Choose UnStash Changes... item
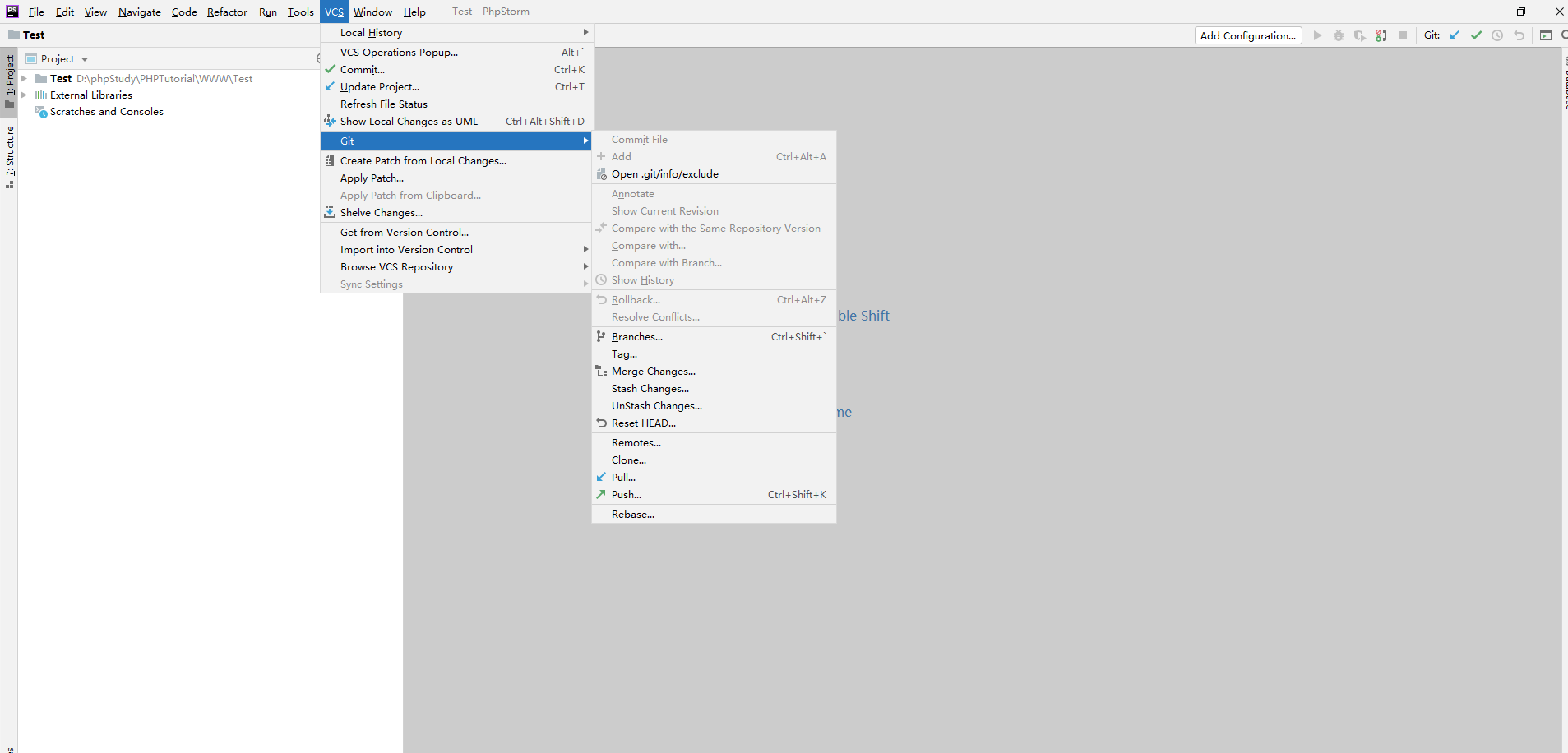The height and width of the screenshot is (753, 1568). pos(714,406)
